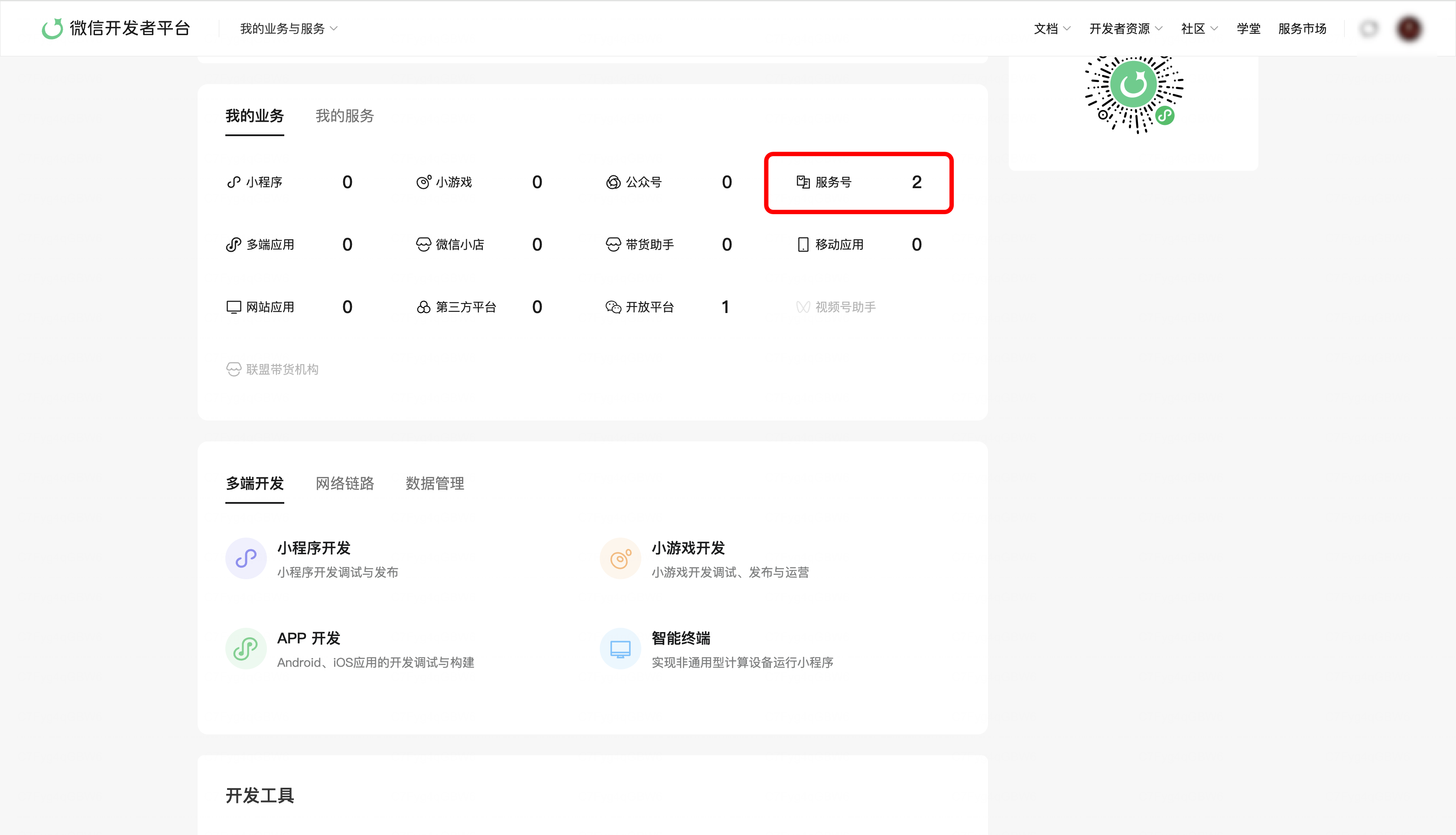Click the 小游戏 count 0
The width and height of the screenshot is (1456, 835).
[537, 183]
